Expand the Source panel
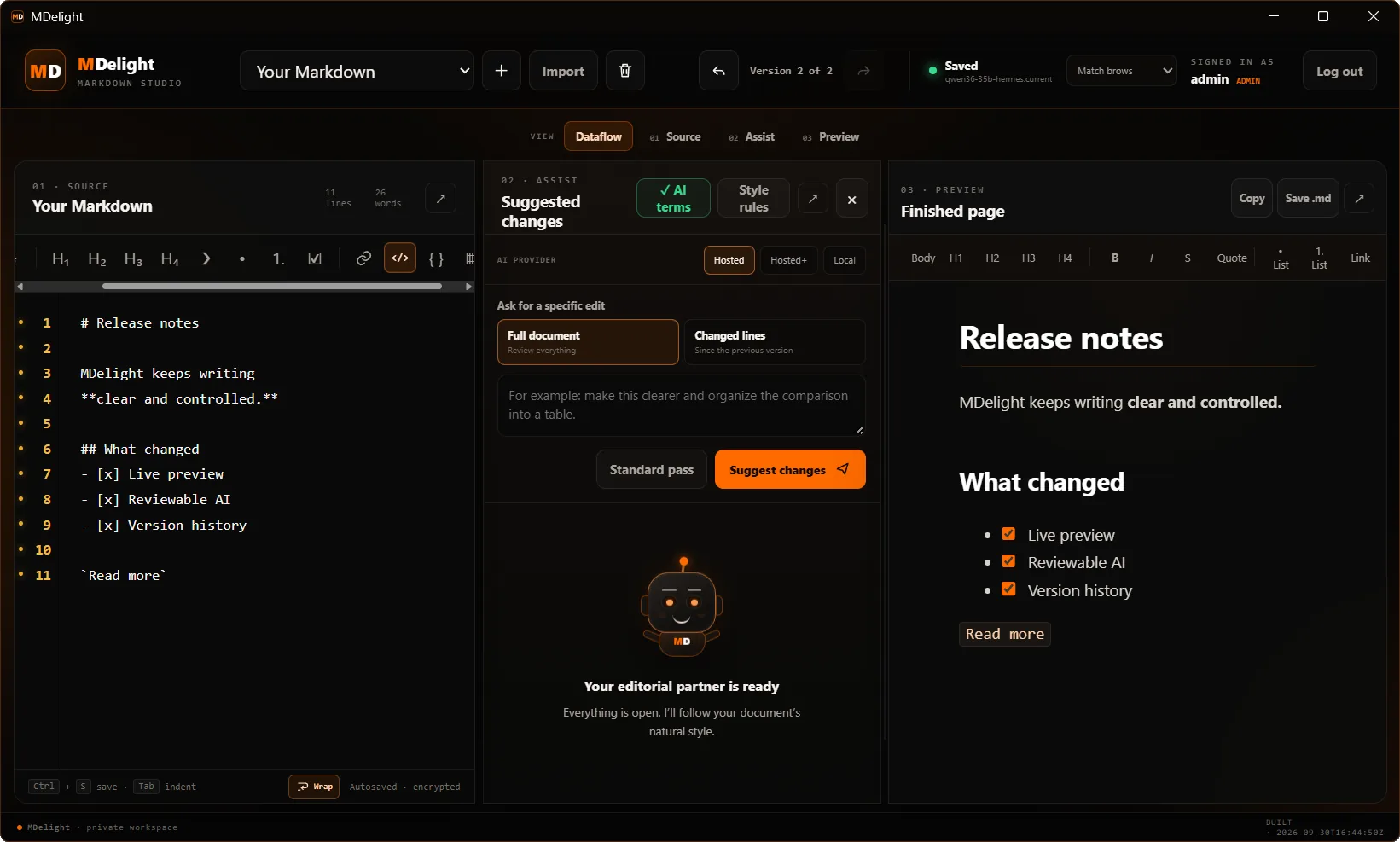 [441, 199]
